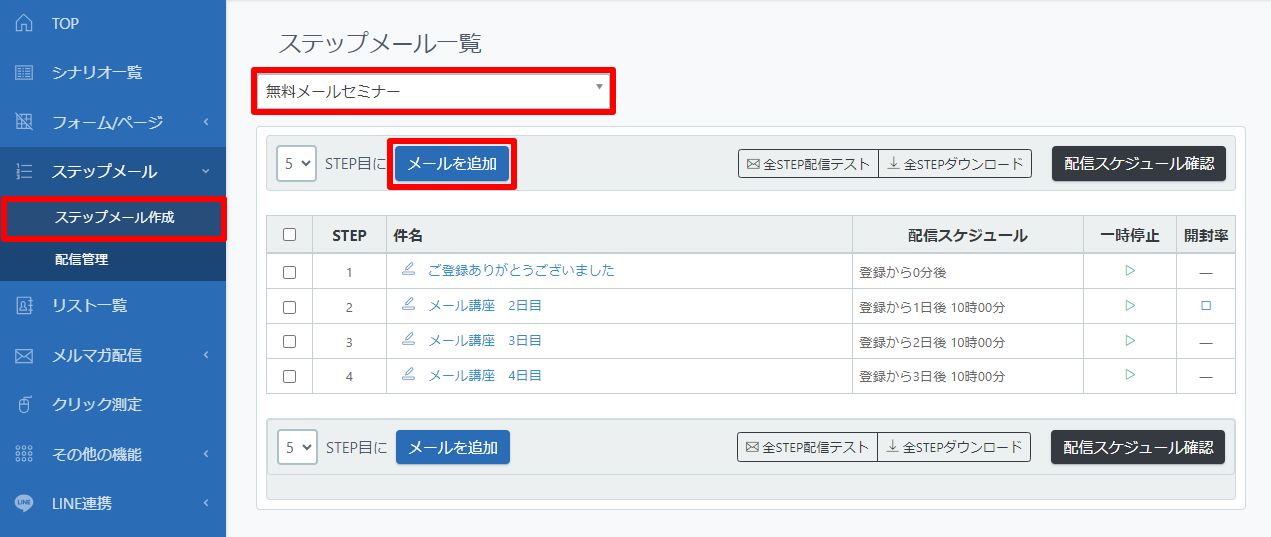Check the checkbox for STEP 4 row
Viewport: 1271px width, 537px height.
click(x=289, y=377)
